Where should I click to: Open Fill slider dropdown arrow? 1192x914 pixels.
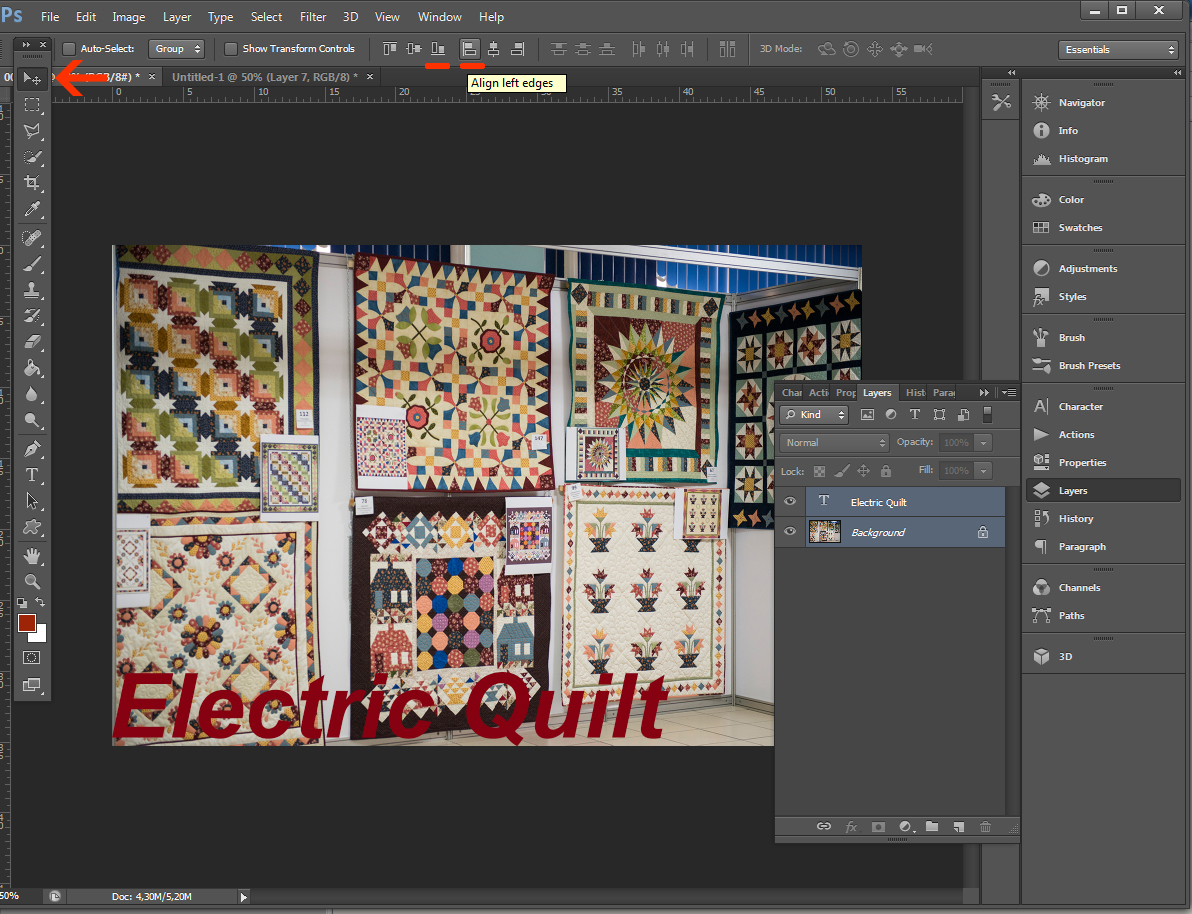(x=983, y=471)
